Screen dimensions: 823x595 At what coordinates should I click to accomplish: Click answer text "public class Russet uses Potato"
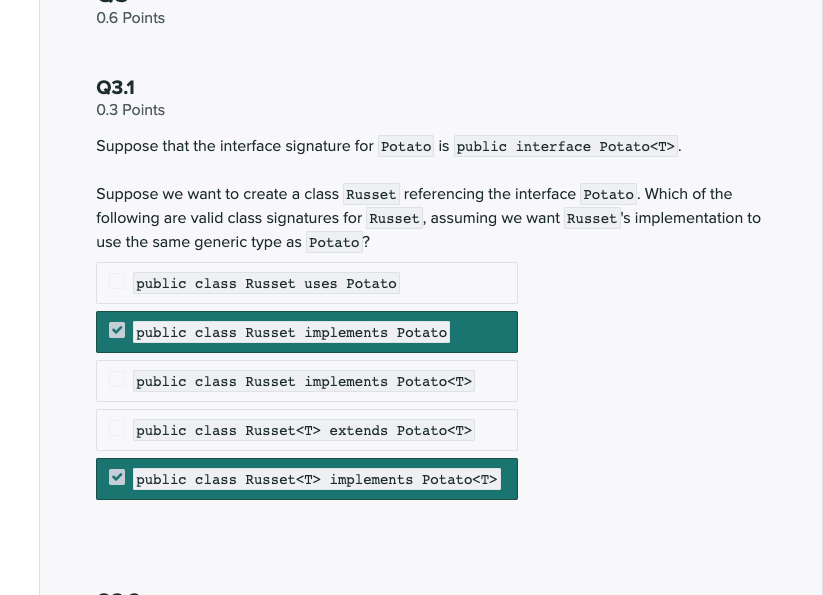tap(266, 284)
